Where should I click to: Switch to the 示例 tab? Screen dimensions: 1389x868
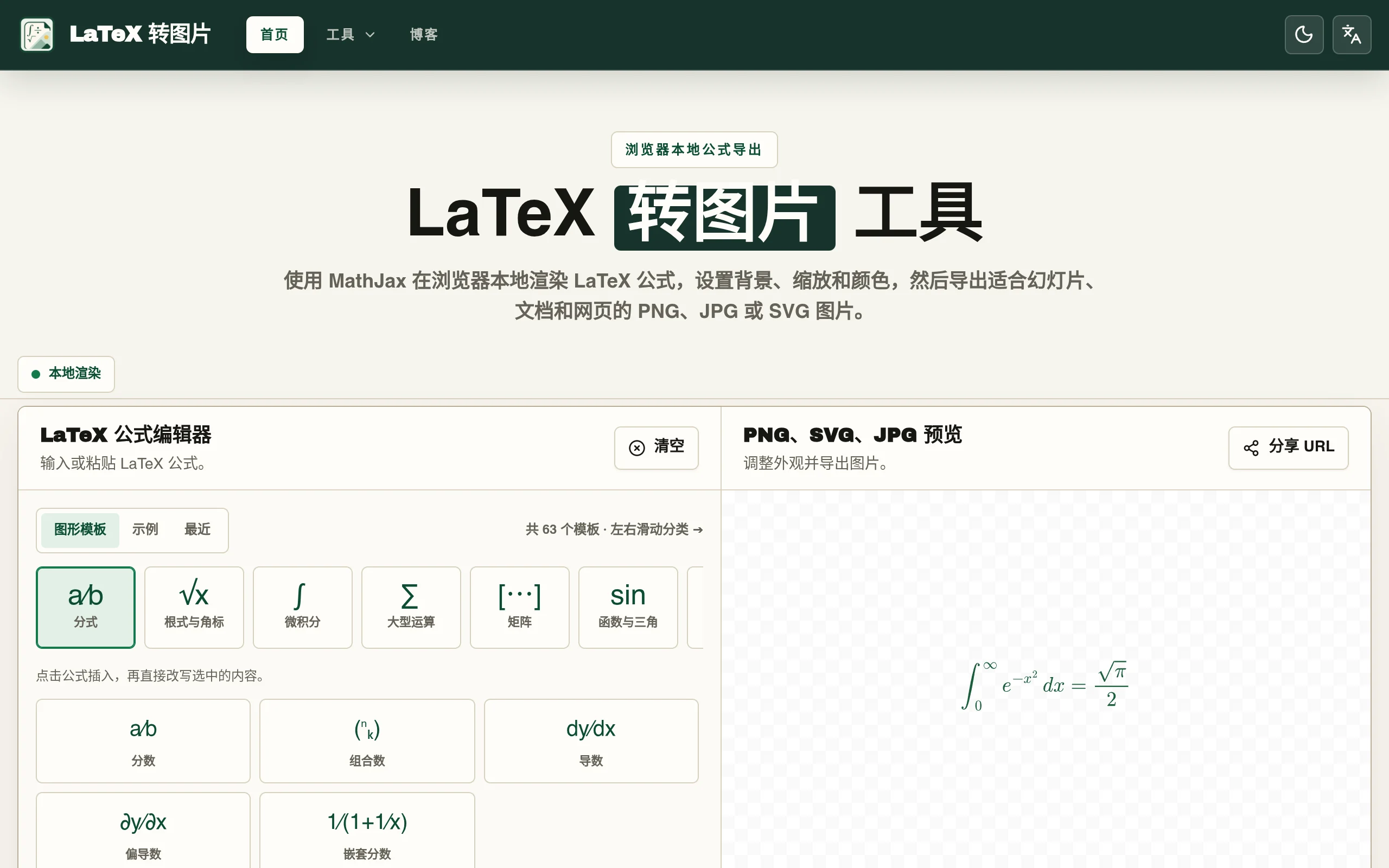[145, 529]
